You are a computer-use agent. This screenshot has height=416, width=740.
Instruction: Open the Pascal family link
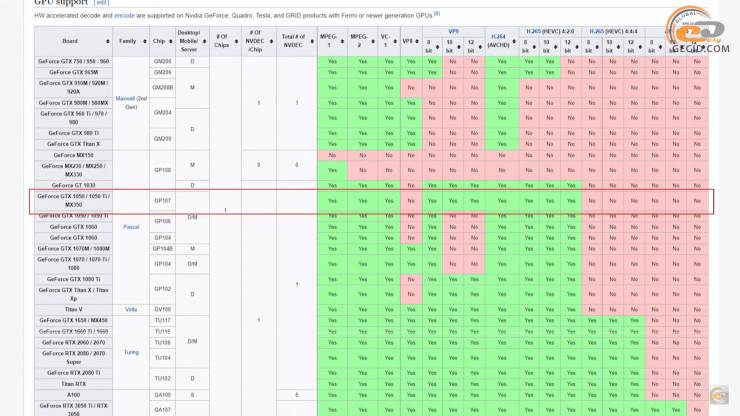point(131,227)
